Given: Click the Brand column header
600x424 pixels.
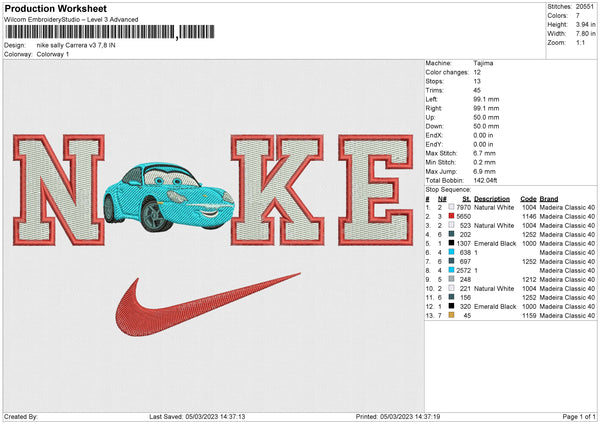Looking at the screenshot, I should pos(549,199).
